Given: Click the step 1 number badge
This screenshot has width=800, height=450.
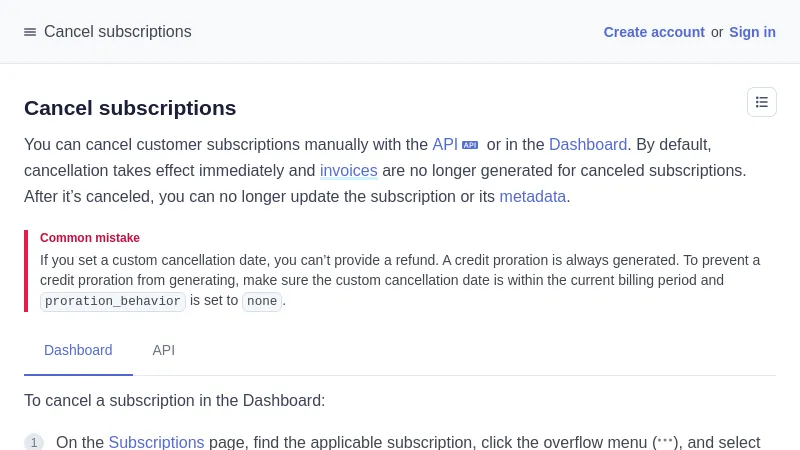Looking at the screenshot, I should click(x=34, y=442).
